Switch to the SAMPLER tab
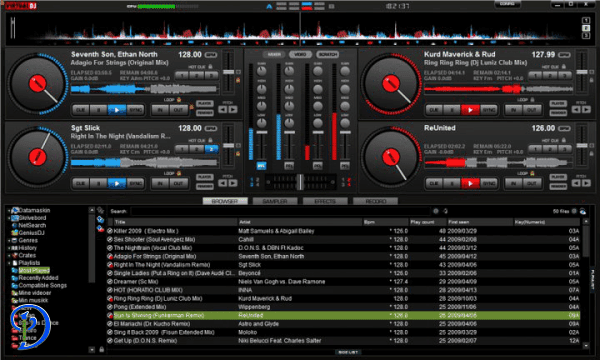This screenshot has height=360, width=600. pos(275,201)
